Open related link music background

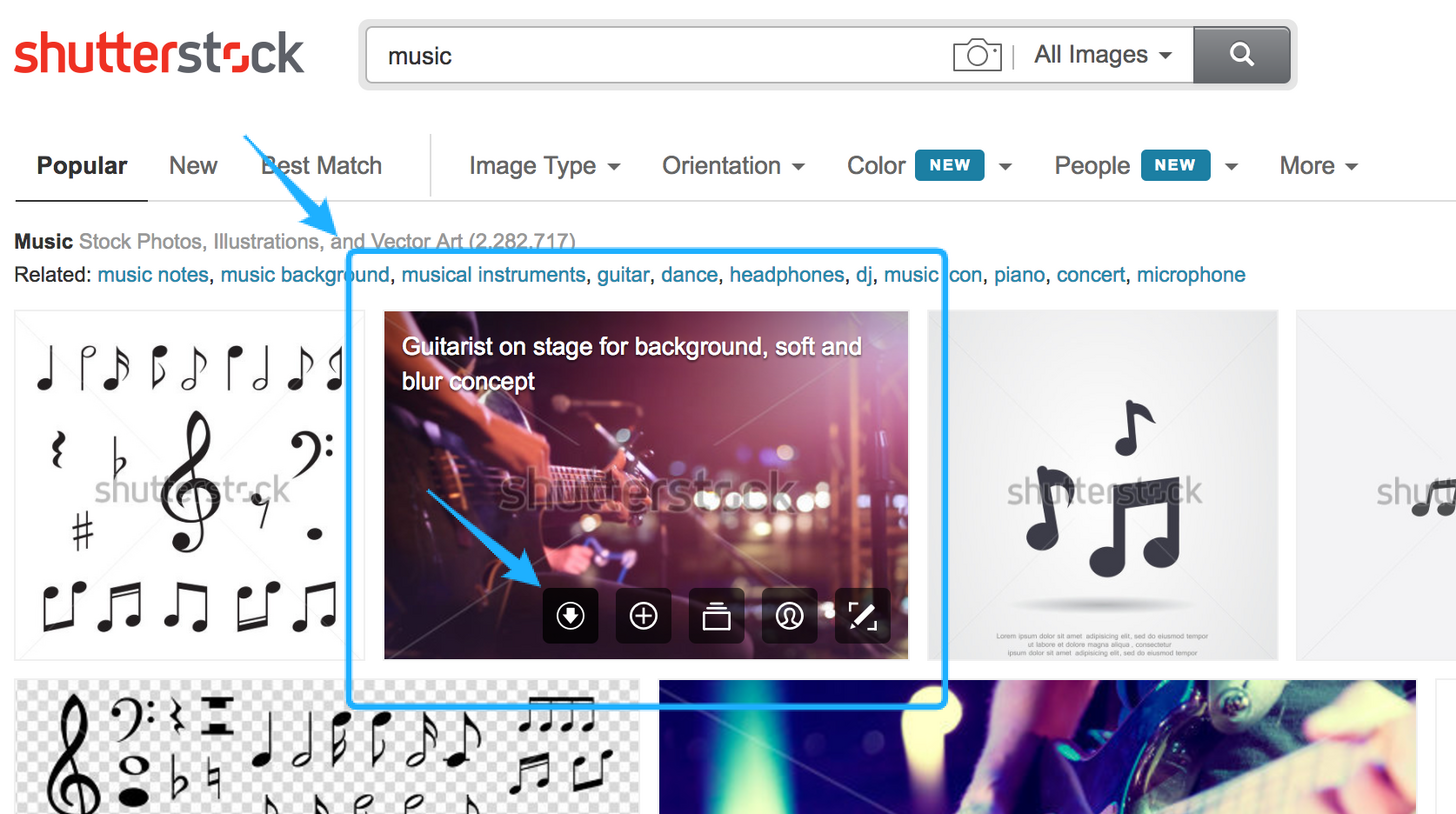(305, 275)
